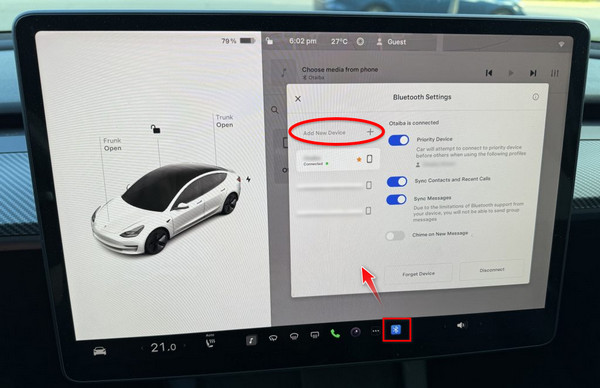Tap the orange priority star icon
The height and width of the screenshot is (388, 600).
359,159
